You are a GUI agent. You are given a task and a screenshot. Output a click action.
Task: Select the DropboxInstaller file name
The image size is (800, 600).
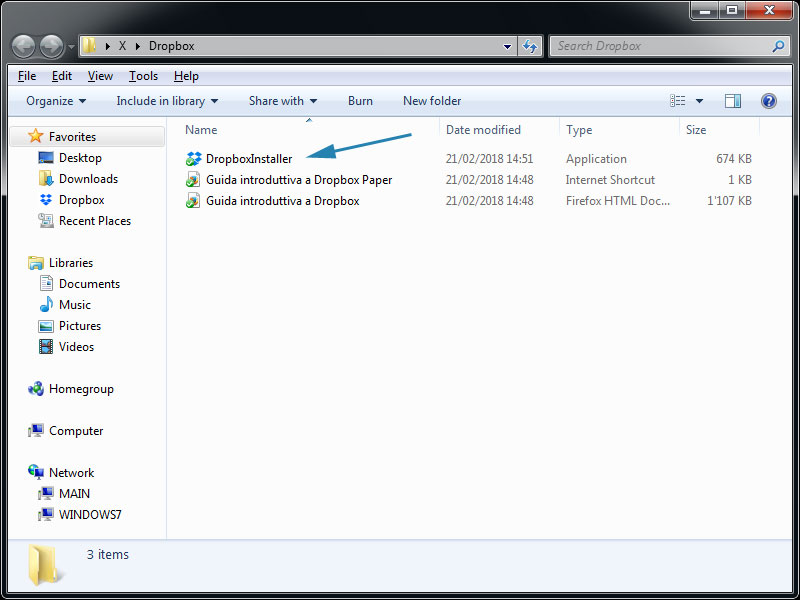click(x=249, y=159)
